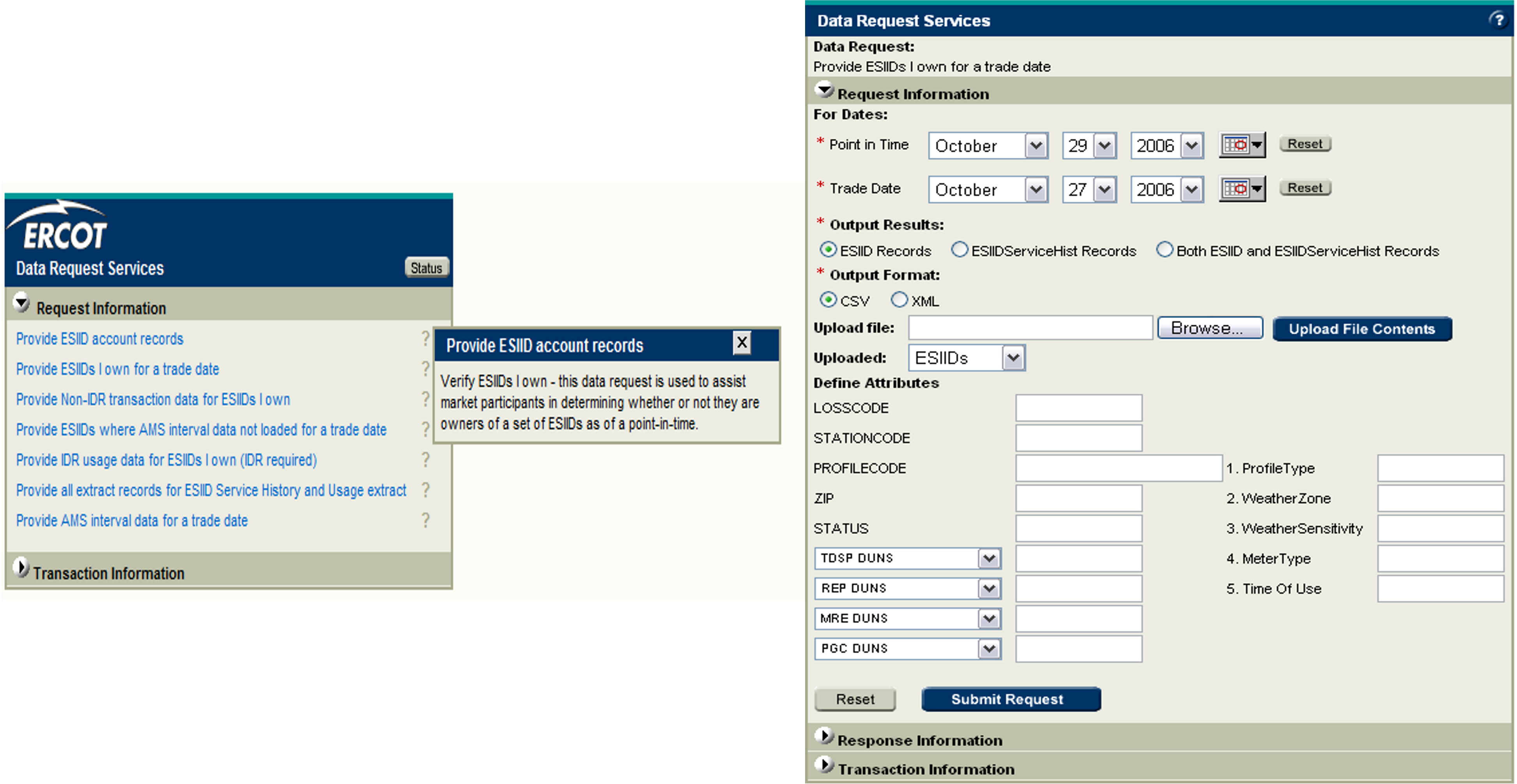Collapse Request Information section in right form
Screen dimensions: 1517x784
[825, 90]
